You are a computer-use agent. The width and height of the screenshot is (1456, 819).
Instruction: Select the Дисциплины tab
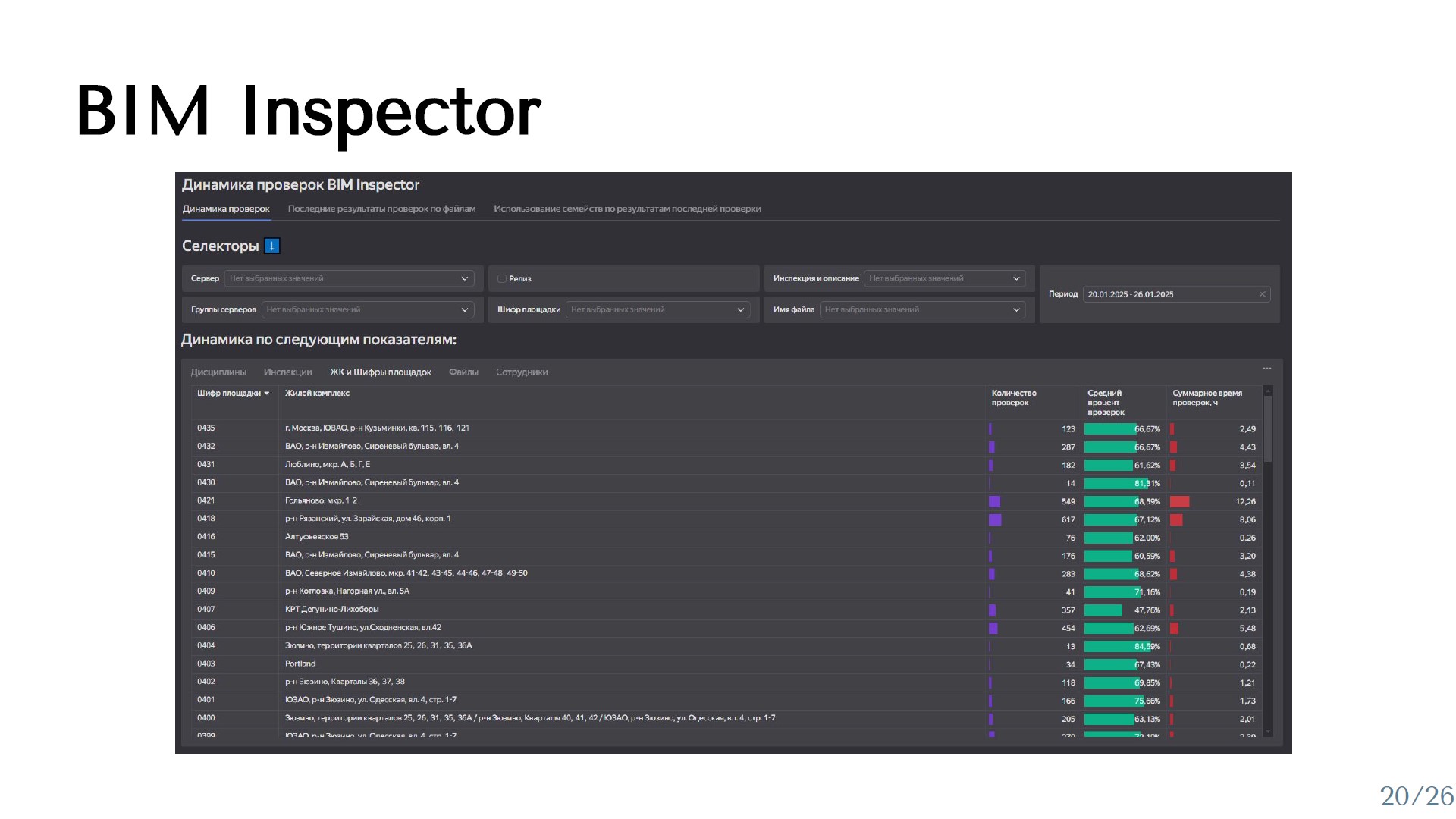point(218,372)
